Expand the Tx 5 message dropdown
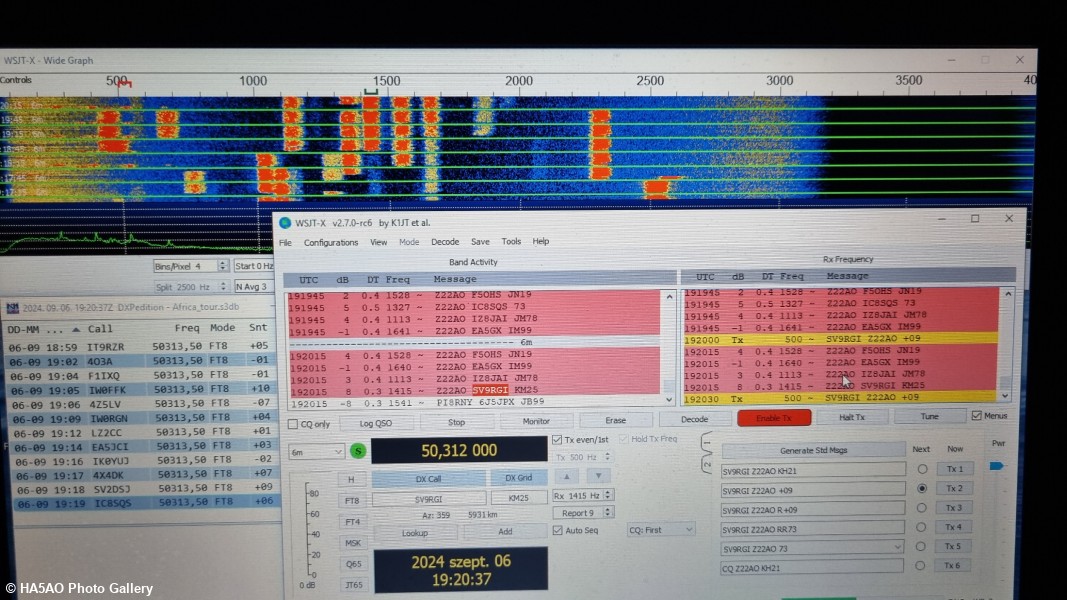The height and width of the screenshot is (600, 1067). pyautogui.click(x=897, y=547)
